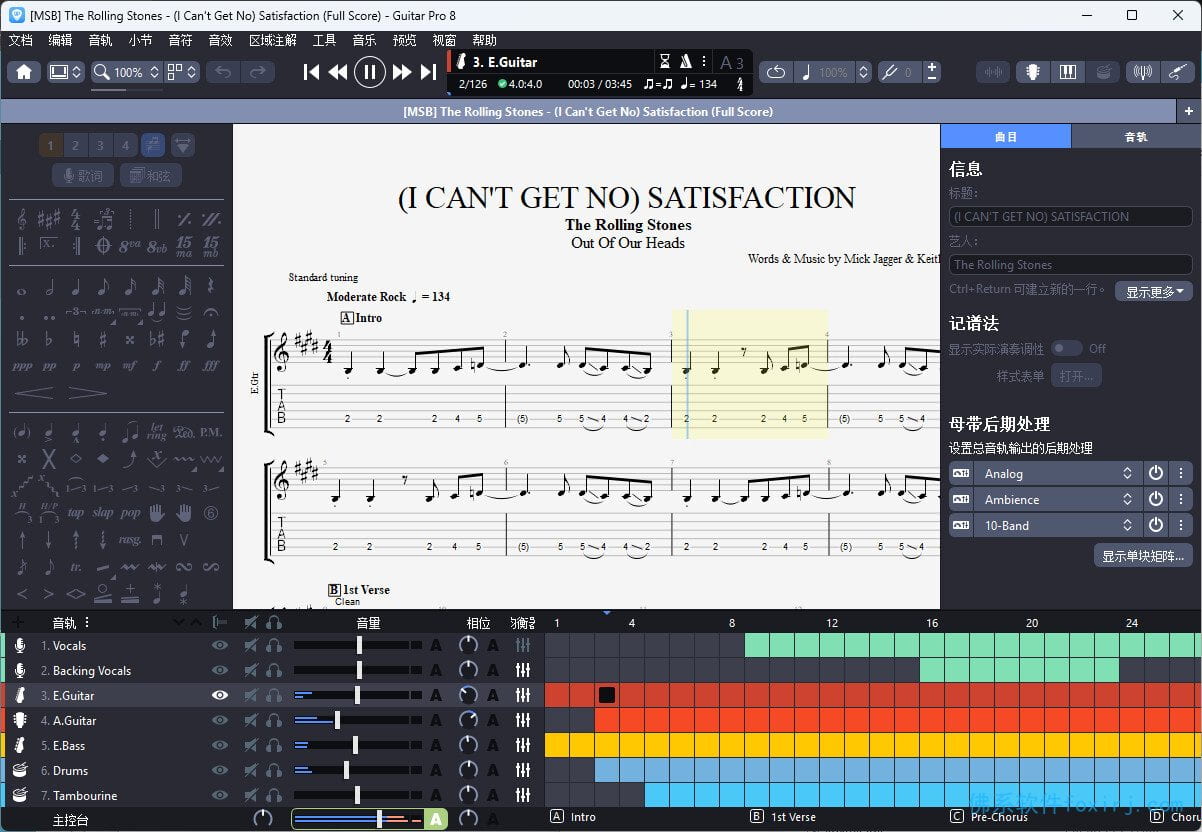Show the Drums track eye icon

coord(220,771)
